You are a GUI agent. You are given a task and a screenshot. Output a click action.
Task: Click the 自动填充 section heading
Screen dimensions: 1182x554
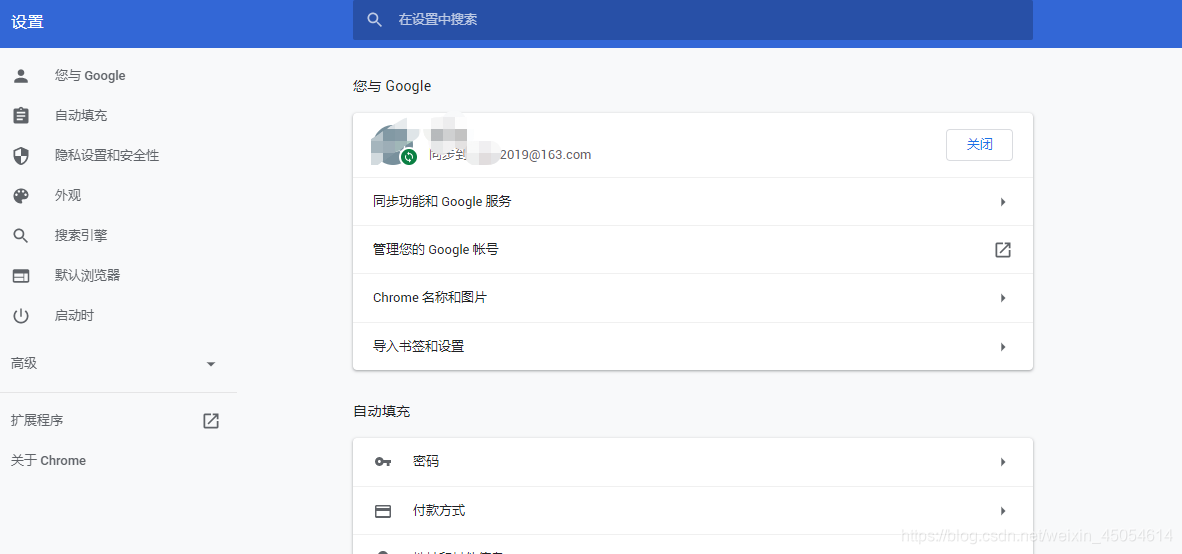pyautogui.click(x=381, y=412)
